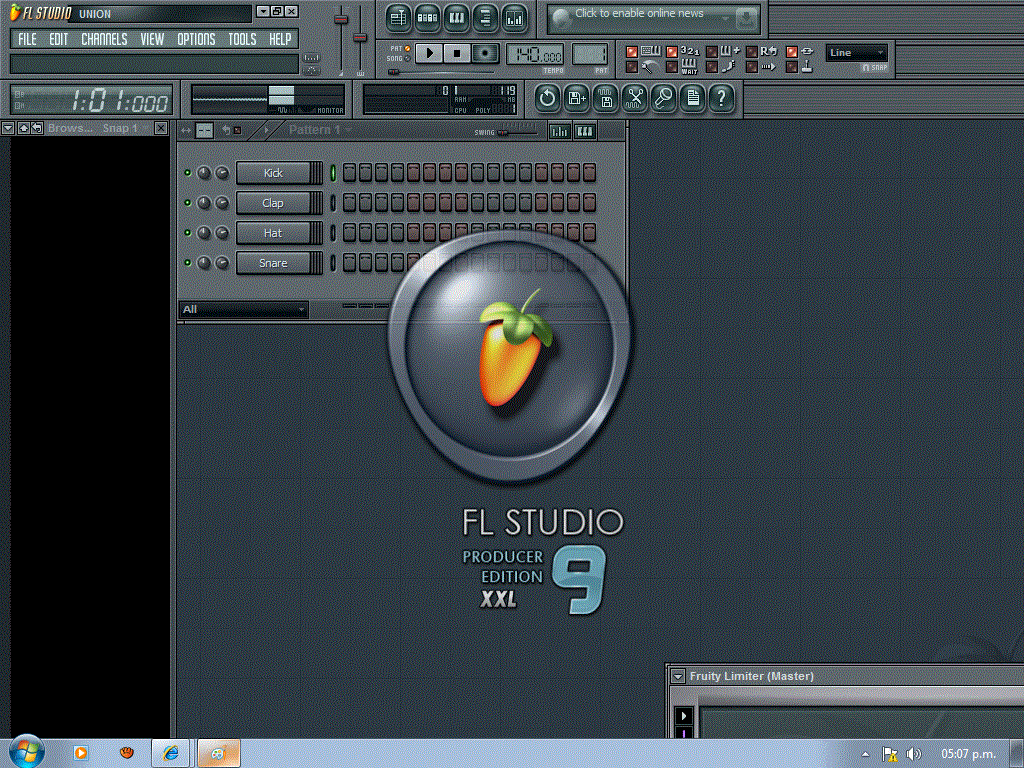Click the song position slider
1024x768 pixels.
pos(441,72)
